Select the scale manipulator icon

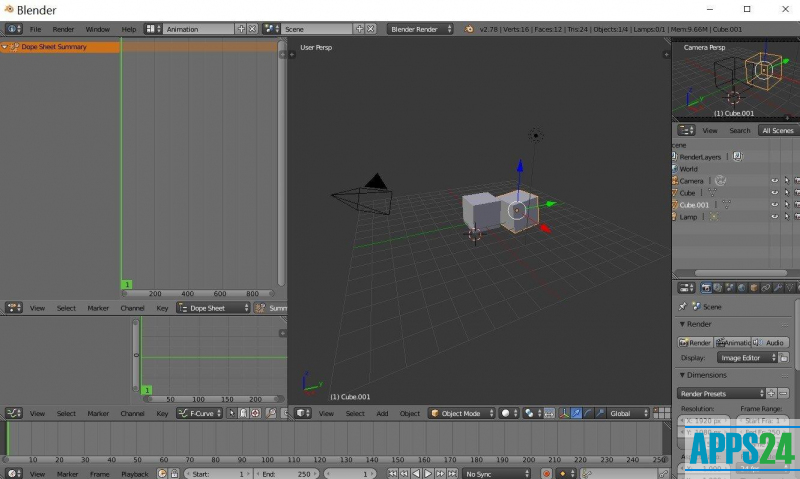click(x=600, y=413)
